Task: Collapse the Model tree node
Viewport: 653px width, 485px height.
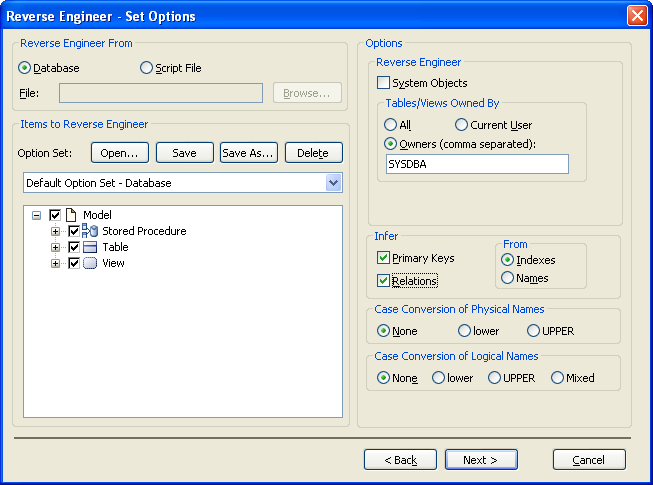Action: [37, 215]
